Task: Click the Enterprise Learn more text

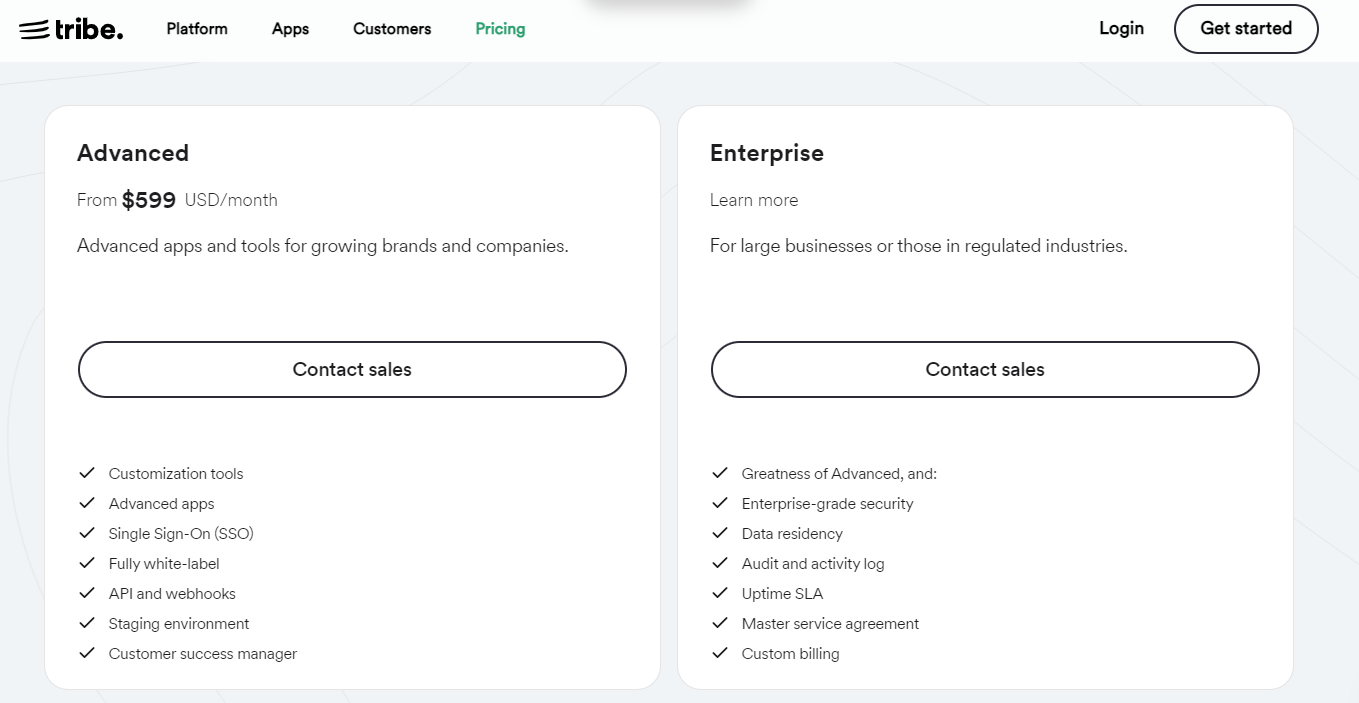Action: pos(754,200)
